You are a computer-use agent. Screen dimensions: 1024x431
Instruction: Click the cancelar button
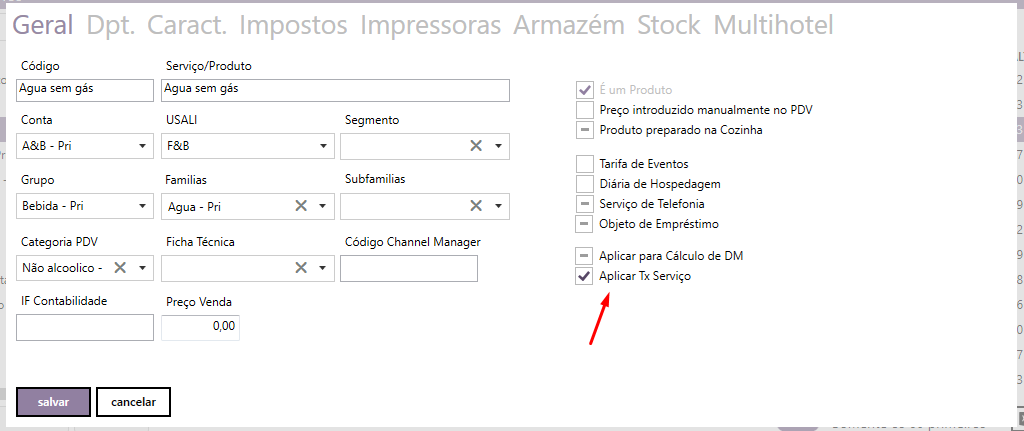tap(133, 402)
